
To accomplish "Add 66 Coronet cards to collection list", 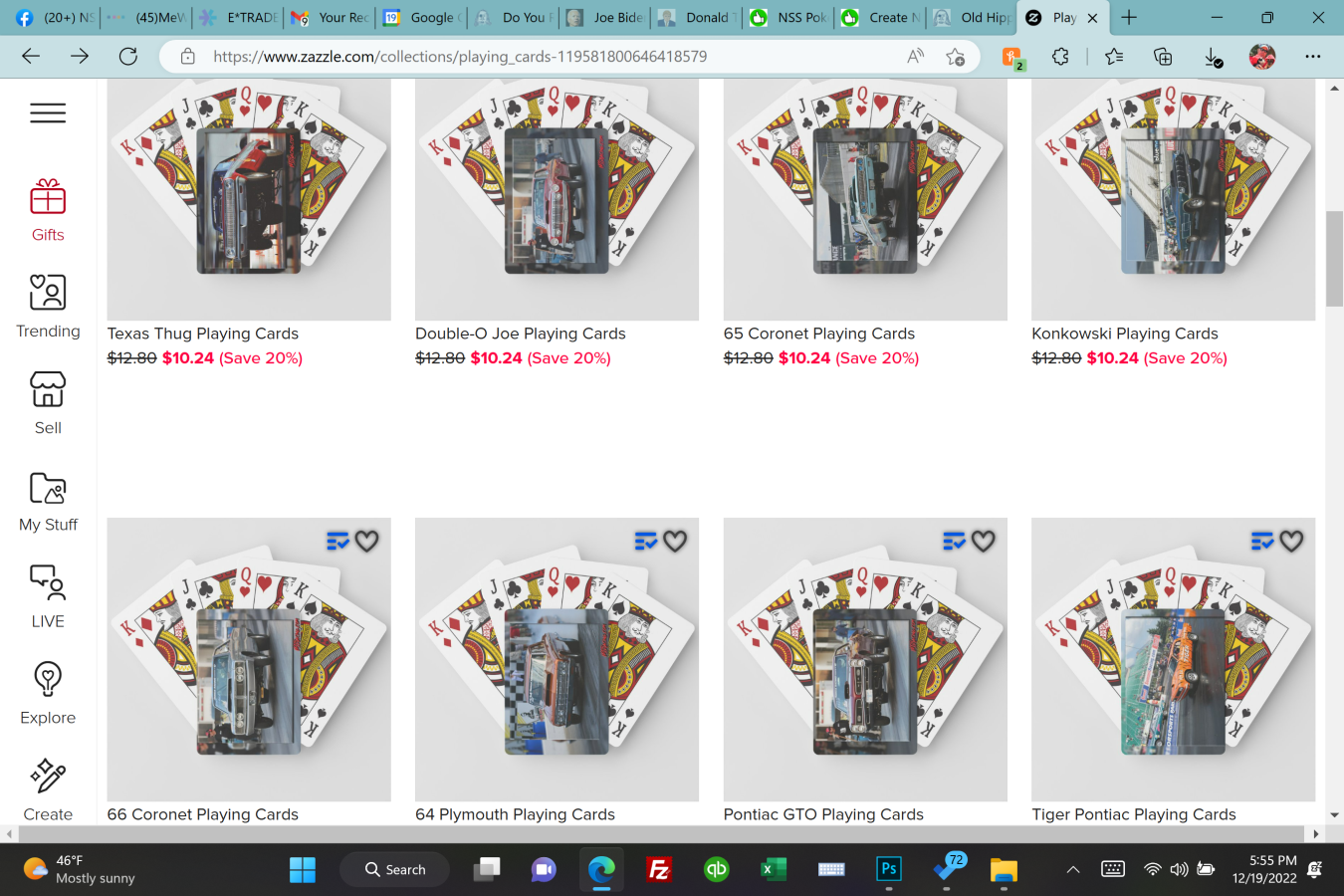I will [337, 541].
